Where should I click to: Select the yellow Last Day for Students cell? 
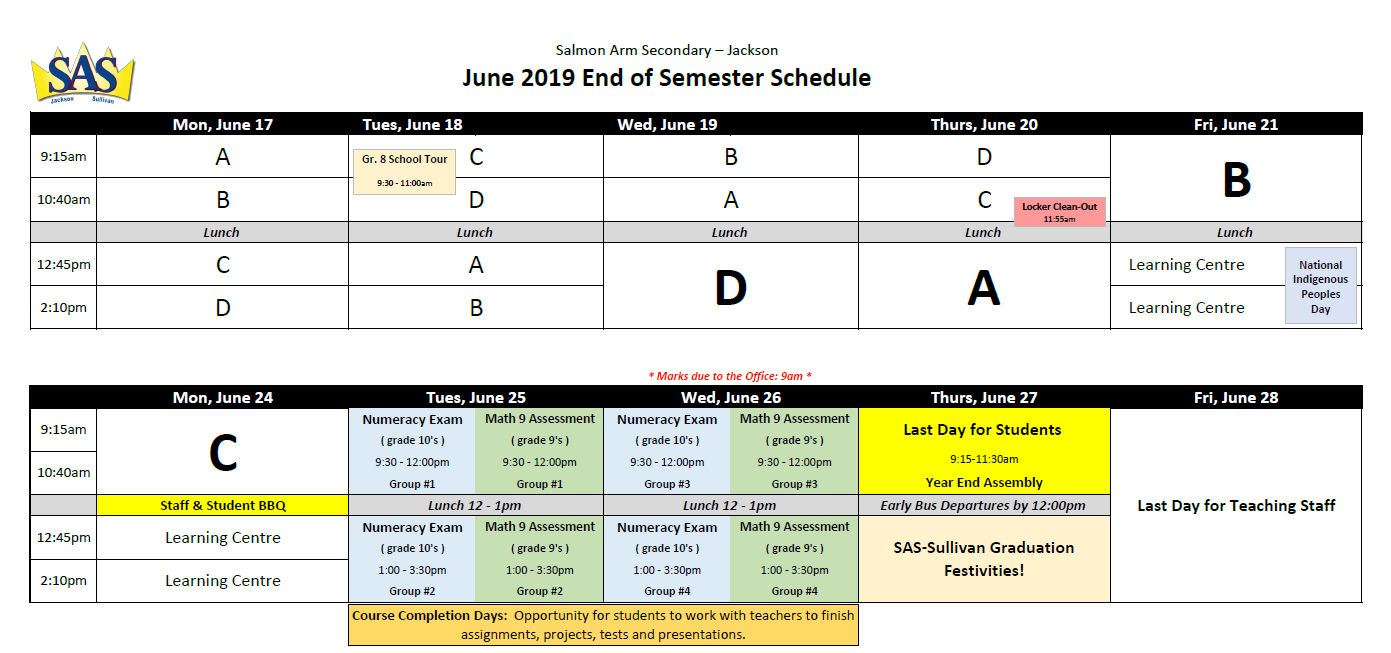click(x=984, y=451)
